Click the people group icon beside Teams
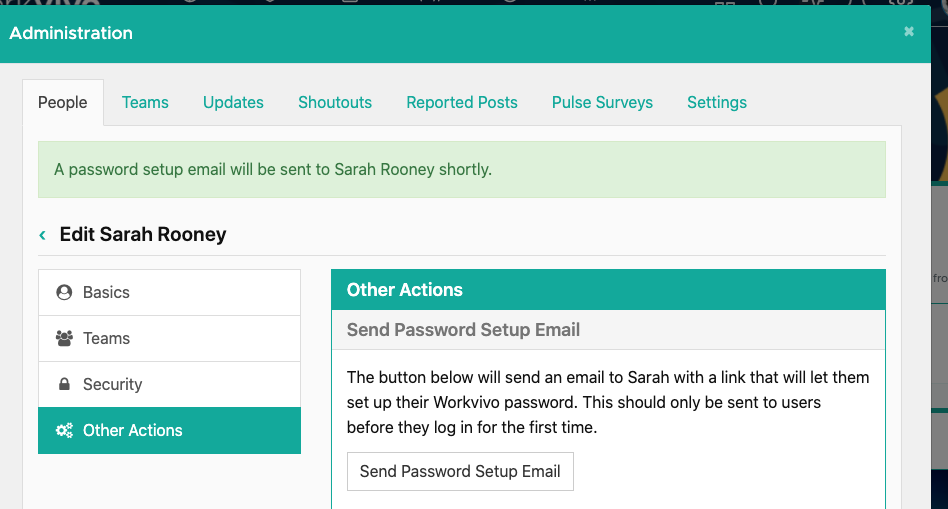Viewport: 948px width, 509px height. [64, 338]
